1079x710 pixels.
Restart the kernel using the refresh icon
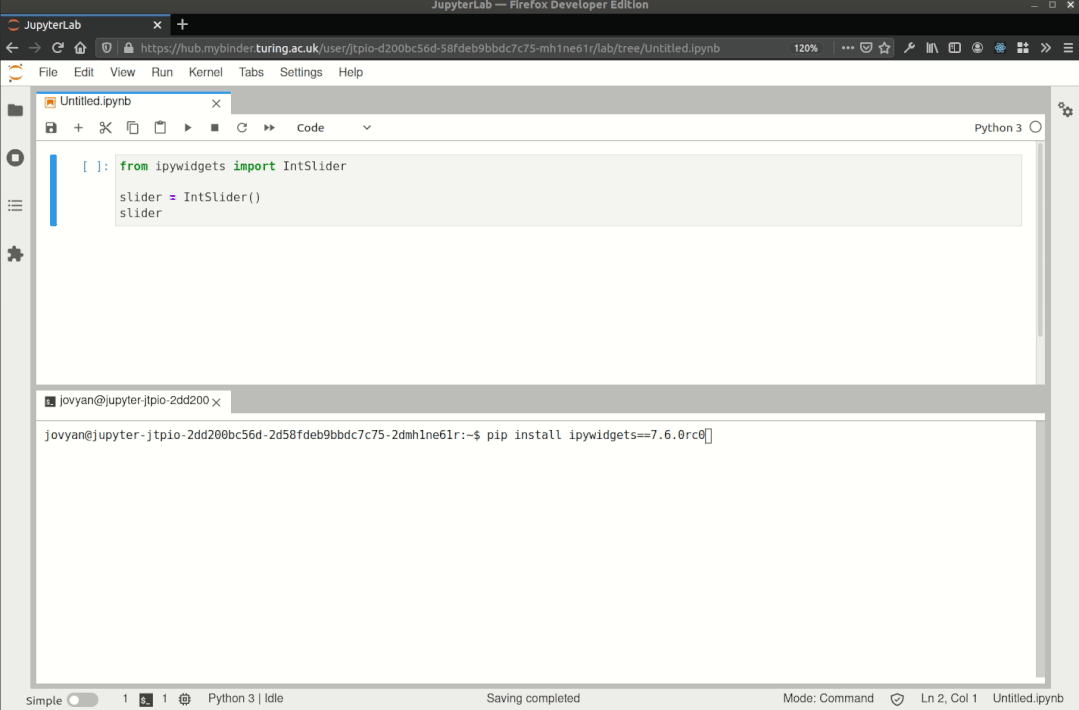[241, 128]
